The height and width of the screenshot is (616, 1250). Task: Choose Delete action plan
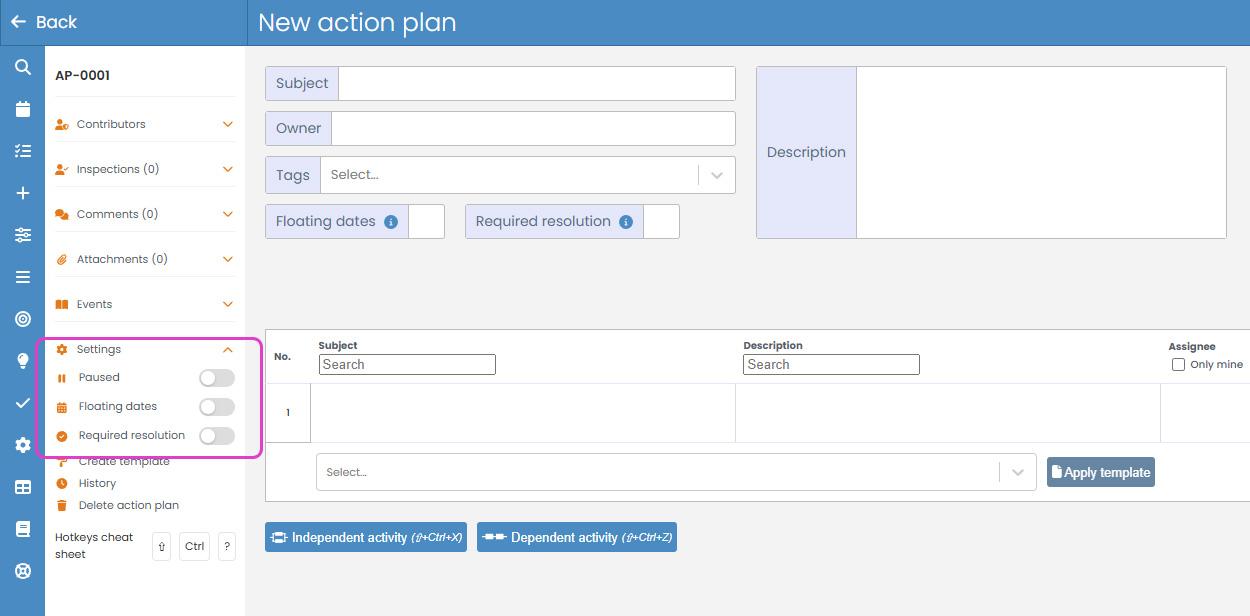click(x=129, y=505)
